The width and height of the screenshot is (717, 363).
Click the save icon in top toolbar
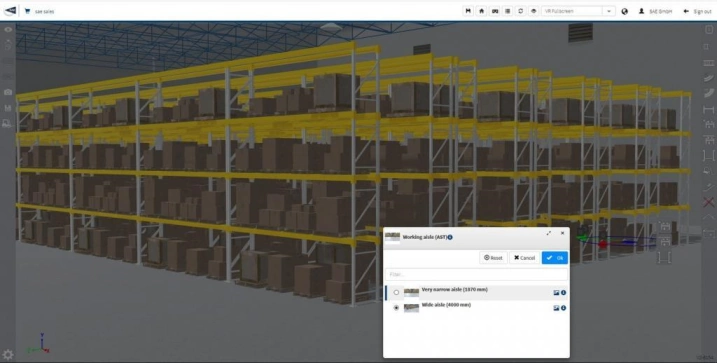point(468,11)
